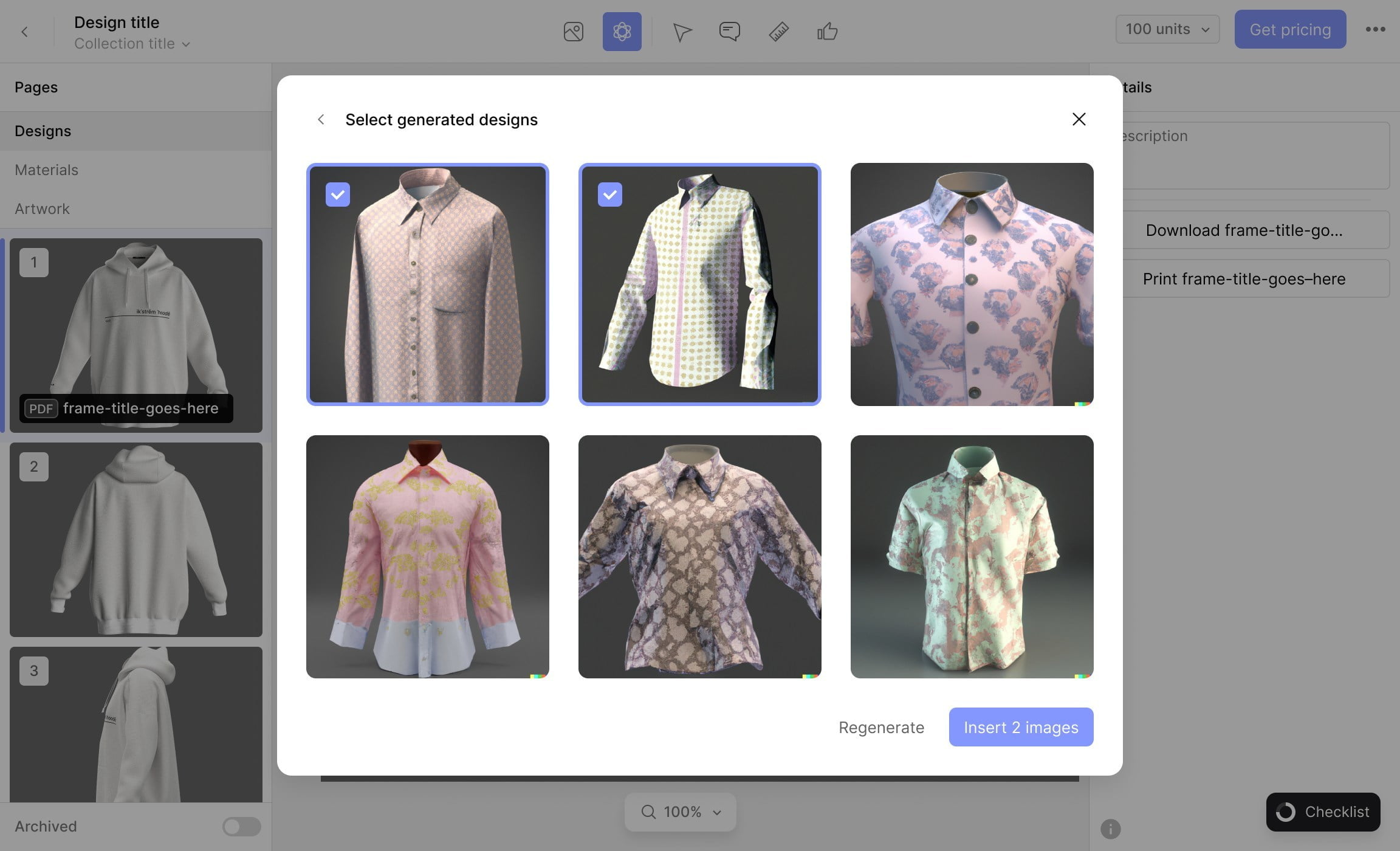This screenshot has width=1400, height=851.
Task: Click the tag/label icon in toolbar
Action: 778,31
